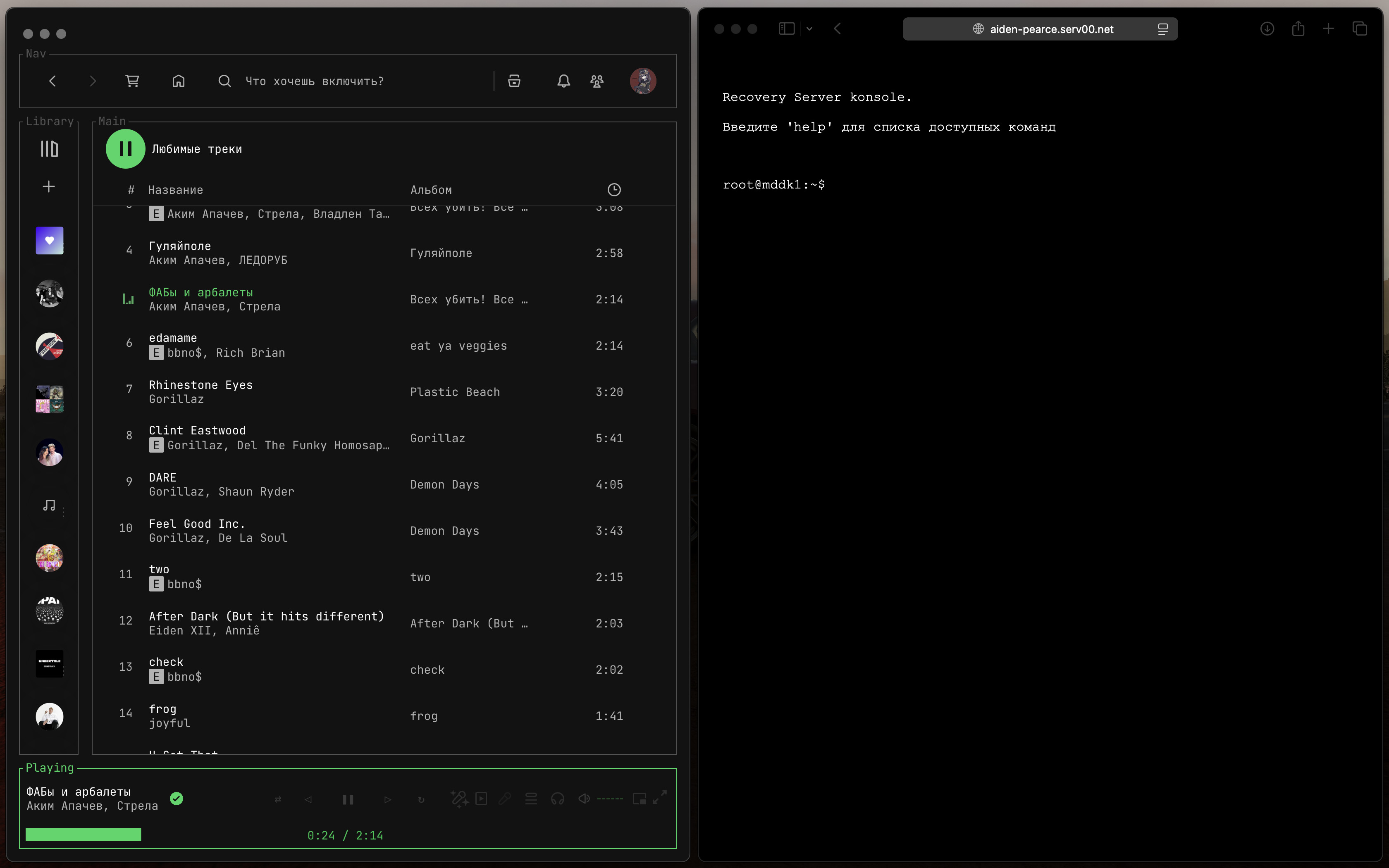Viewport: 1389px width, 868px height.
Task: Open Safari tab overview
Action: click(x=1359, y=29)
